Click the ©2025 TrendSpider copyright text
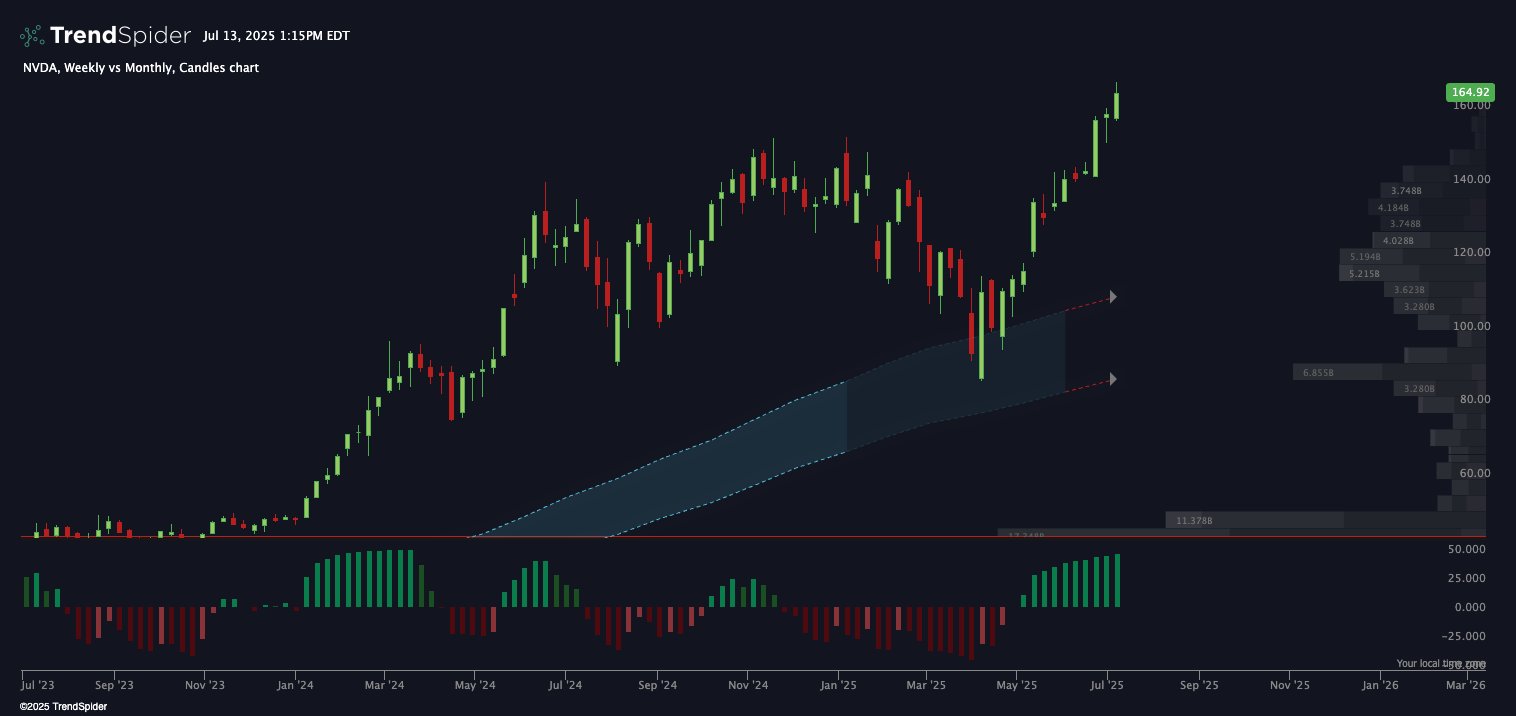 63,706
